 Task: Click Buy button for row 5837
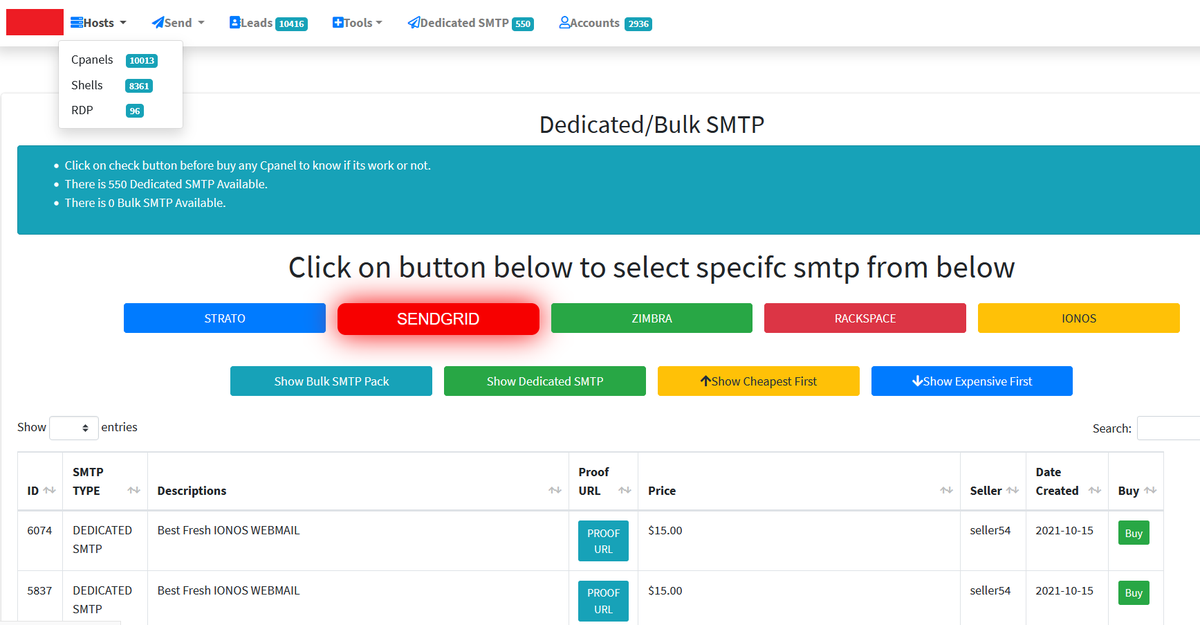[x=1133, y=593]
